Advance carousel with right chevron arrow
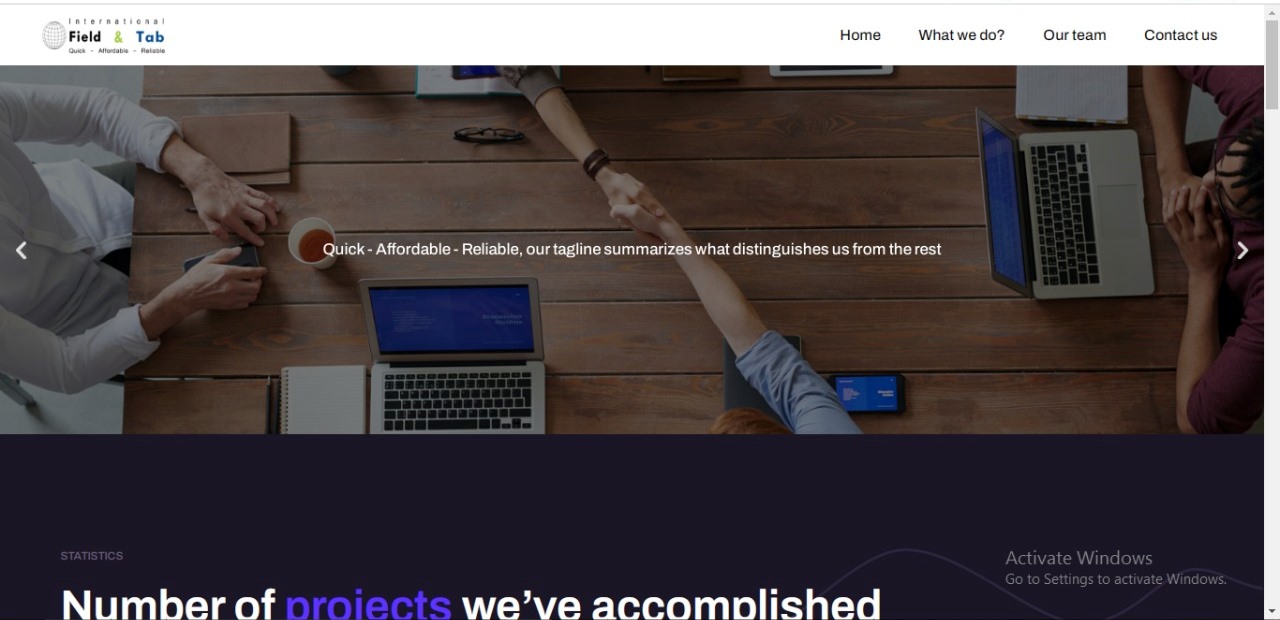1280x620 pixels. point(1243,250)
